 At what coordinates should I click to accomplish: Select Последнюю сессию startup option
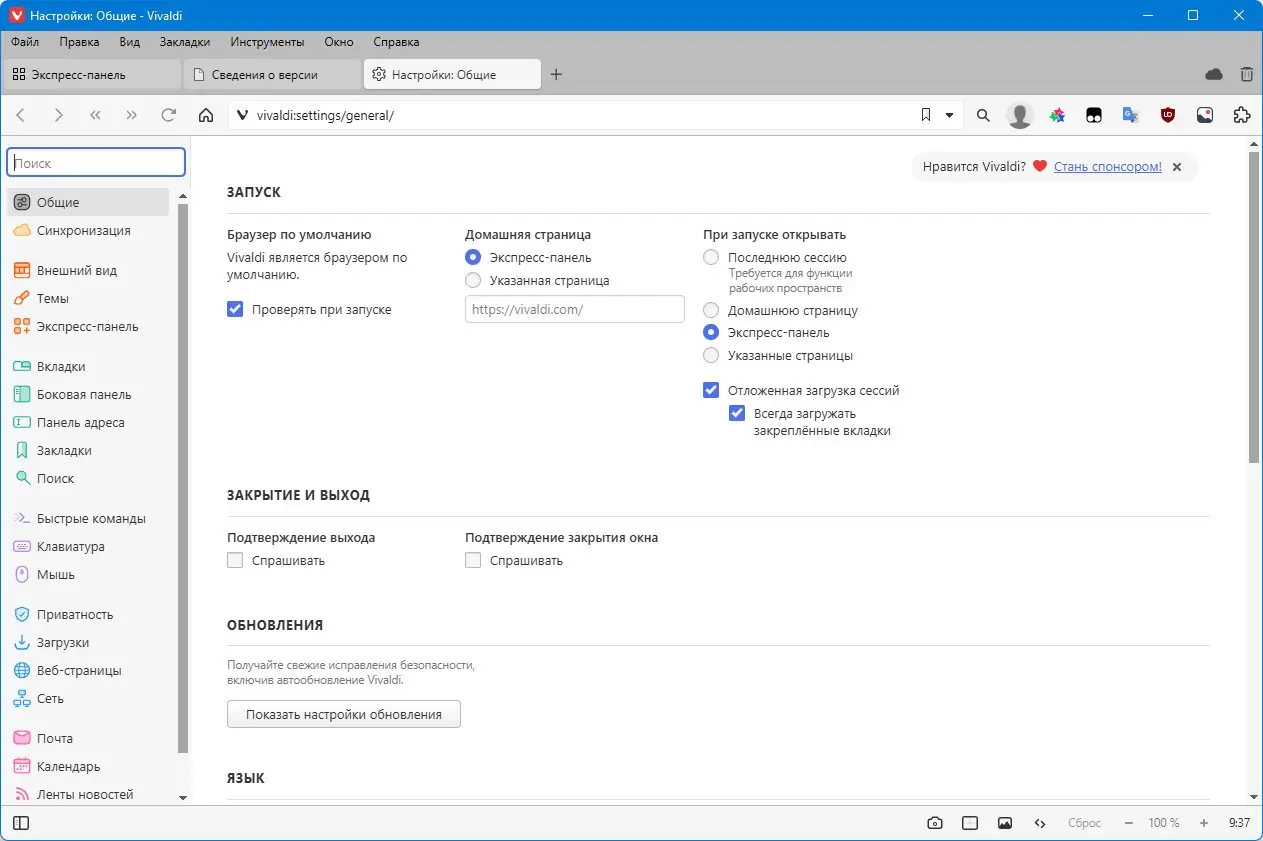coord(711,257)
